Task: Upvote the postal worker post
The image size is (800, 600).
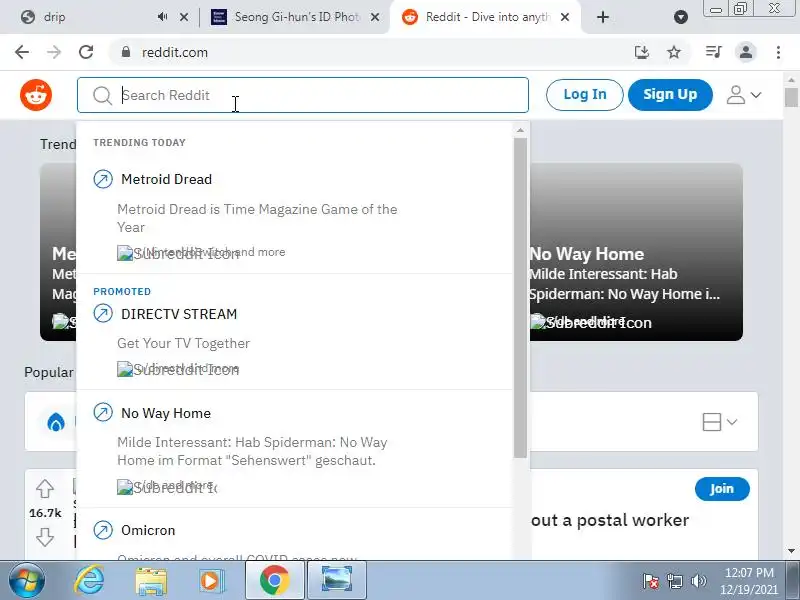Action: 45,489
